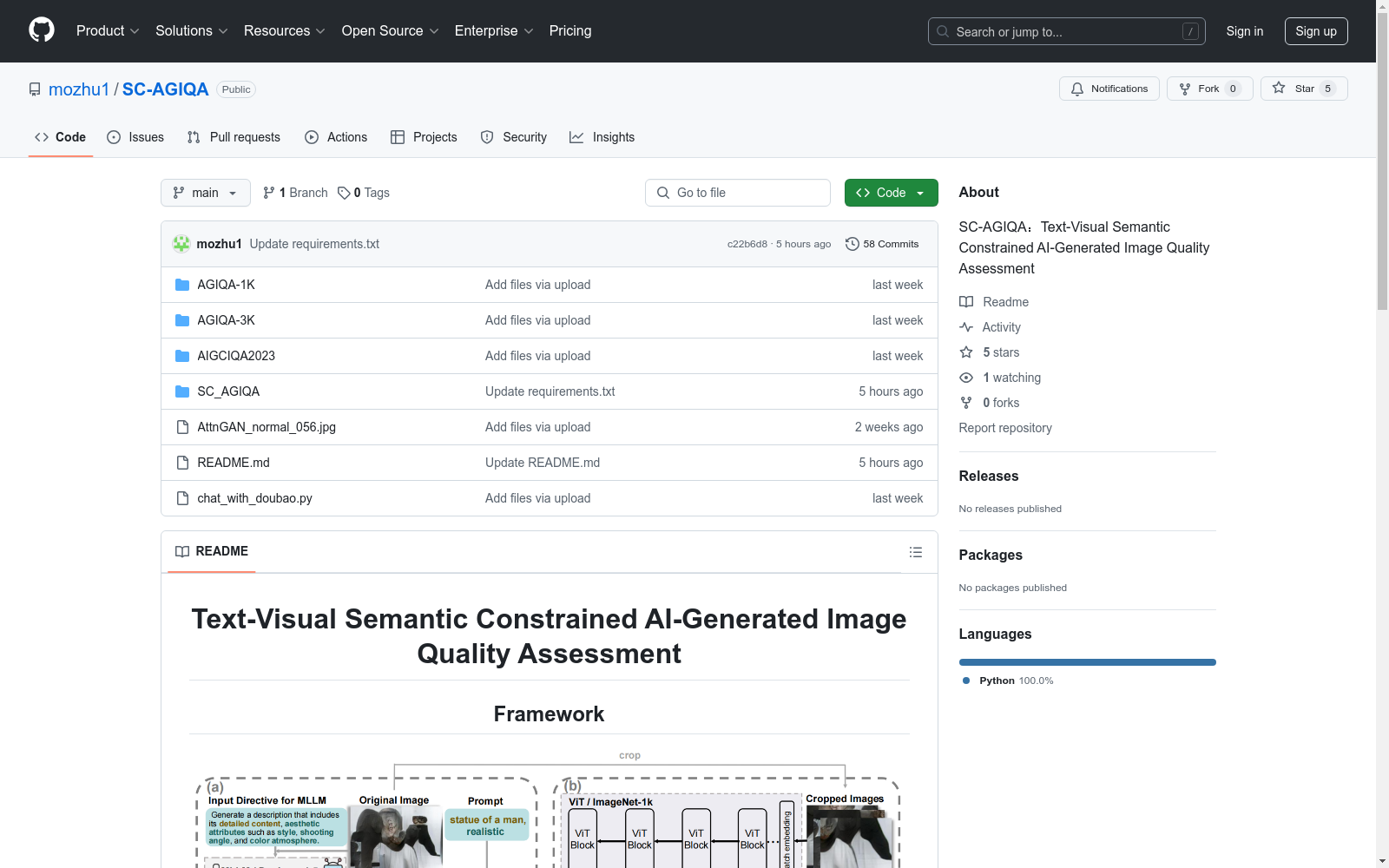Image resolution: width=1389 pixels, height=868 pixels.
Task: Star the SC-AGIQA repository
Action: [1304, 89]
